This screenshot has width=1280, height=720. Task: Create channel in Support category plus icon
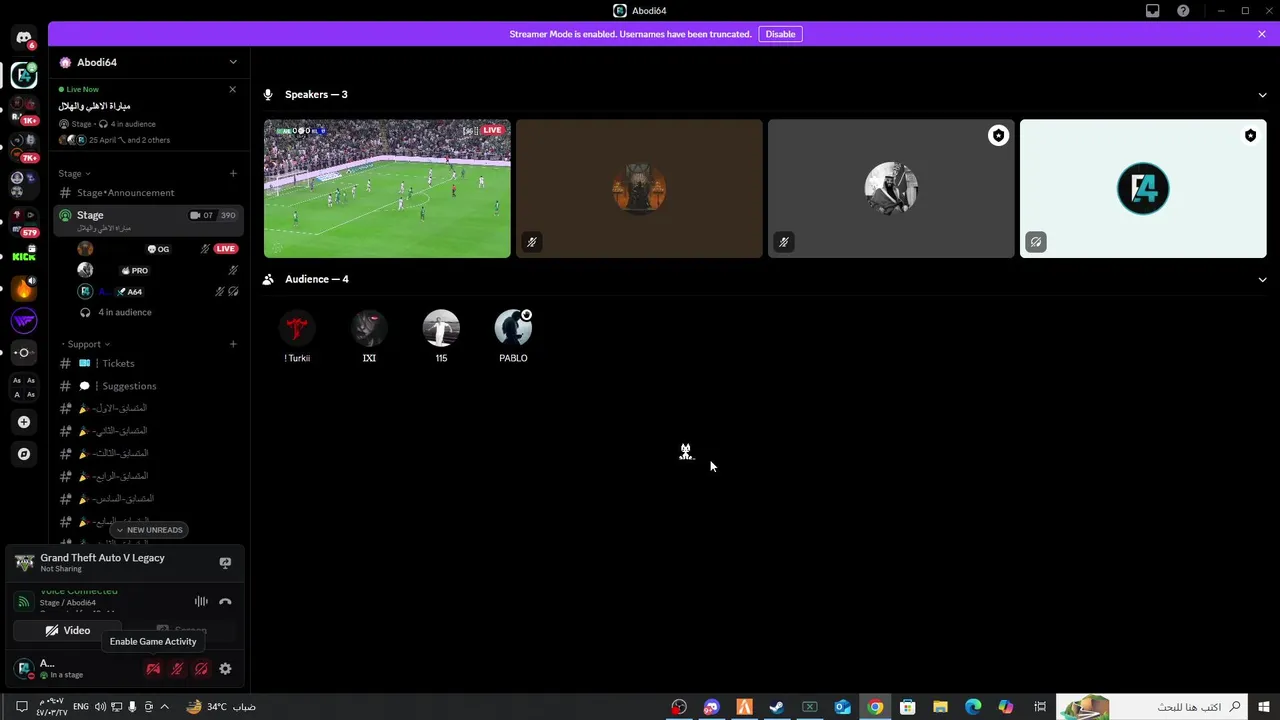233,344
